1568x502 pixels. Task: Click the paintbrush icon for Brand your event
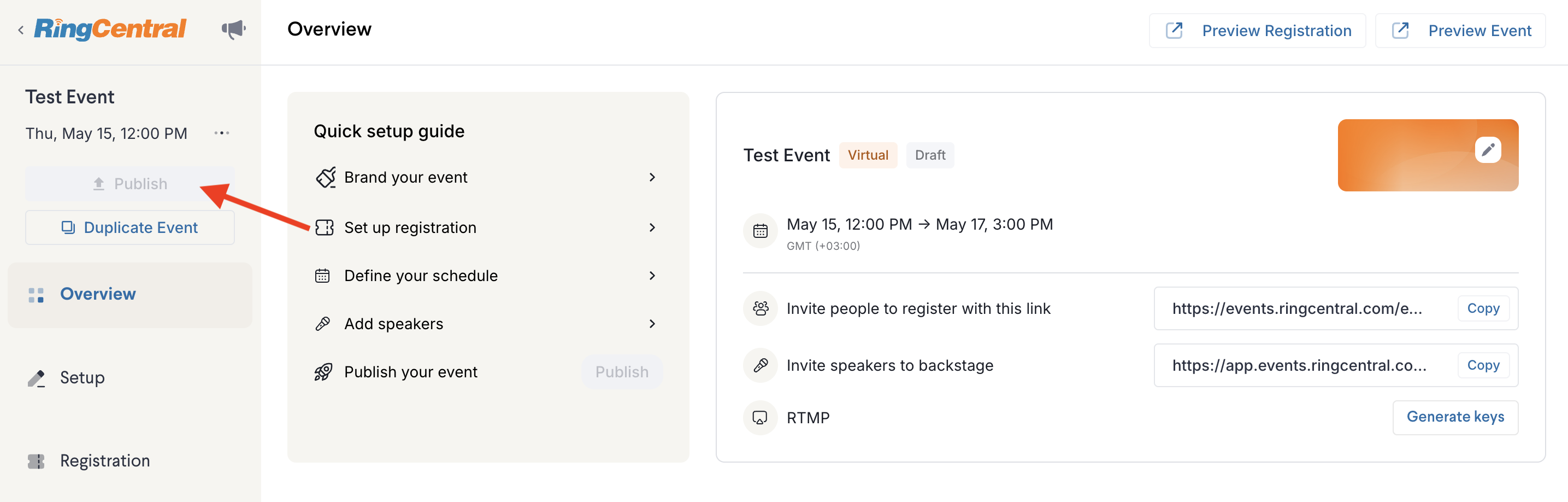325,177
